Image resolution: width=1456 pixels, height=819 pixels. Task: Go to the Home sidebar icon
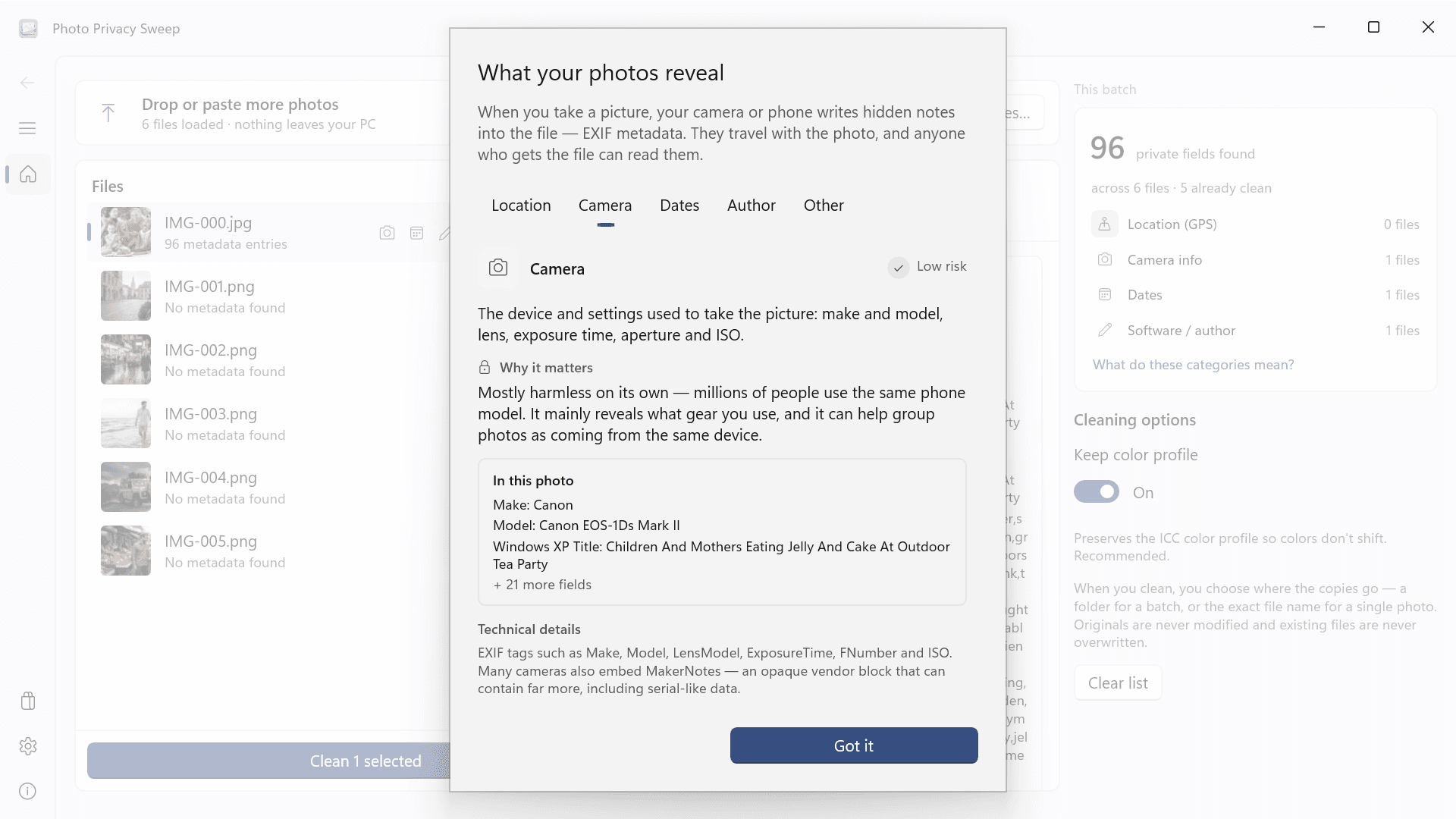[x=28, y=174]
